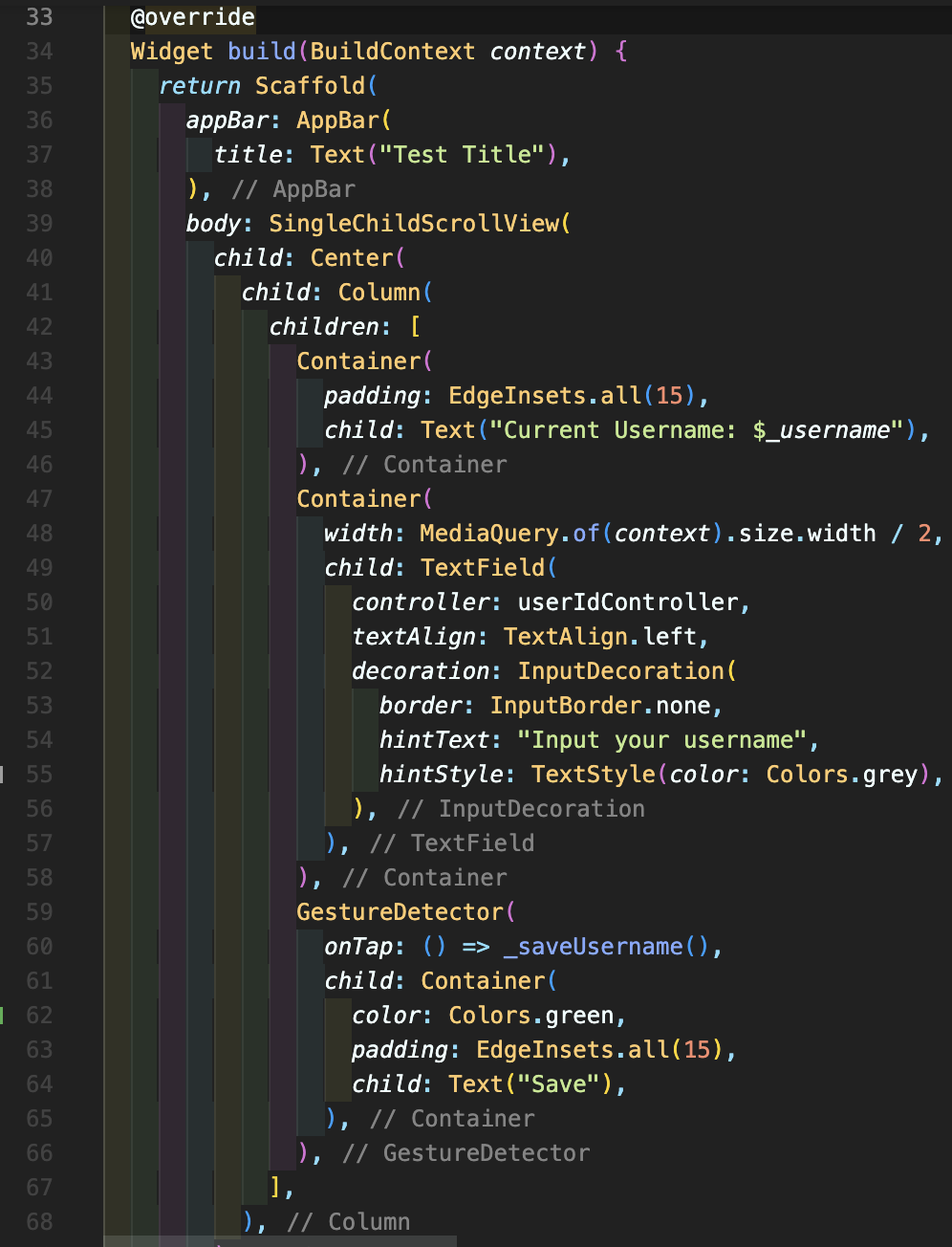The height and width of the screenshot is (1247, 952).
Task: Select the "Test Title" string
Action: point(463,155)
